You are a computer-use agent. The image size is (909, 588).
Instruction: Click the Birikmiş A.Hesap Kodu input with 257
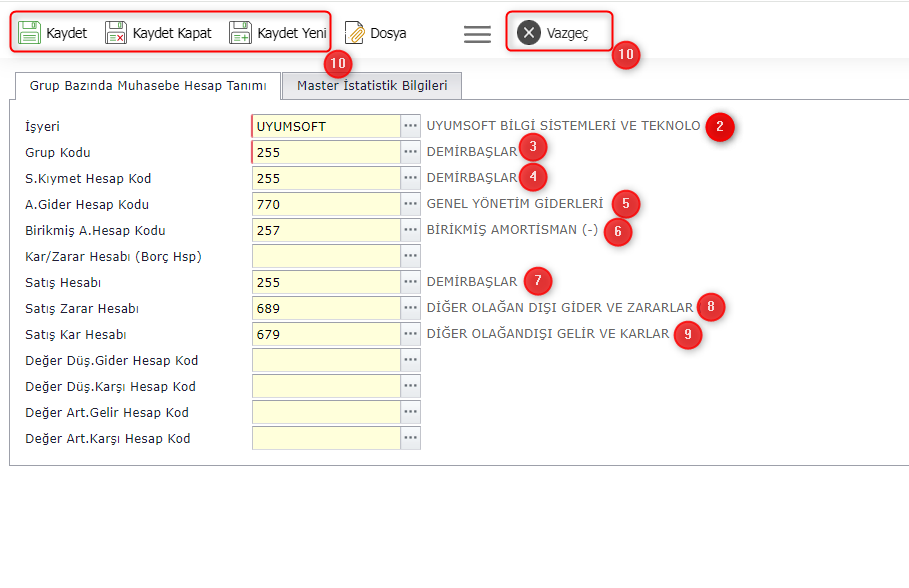click(326, 230)
